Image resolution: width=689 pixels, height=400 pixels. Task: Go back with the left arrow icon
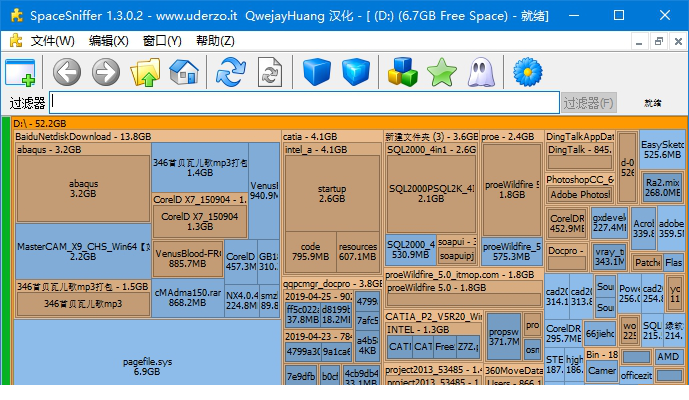click(x=67, y=72)
